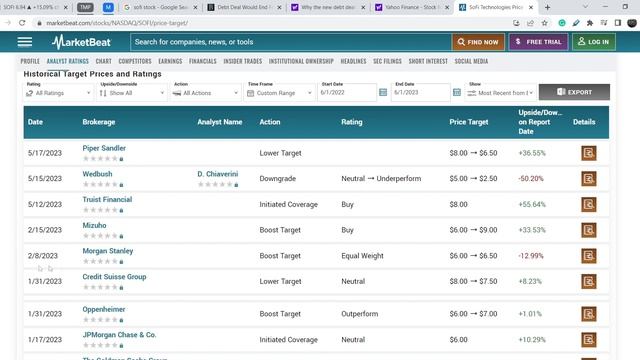Open details icon for Truist Financial row
The width and height of the screenshot is (640, 360).
coord(589,204)
